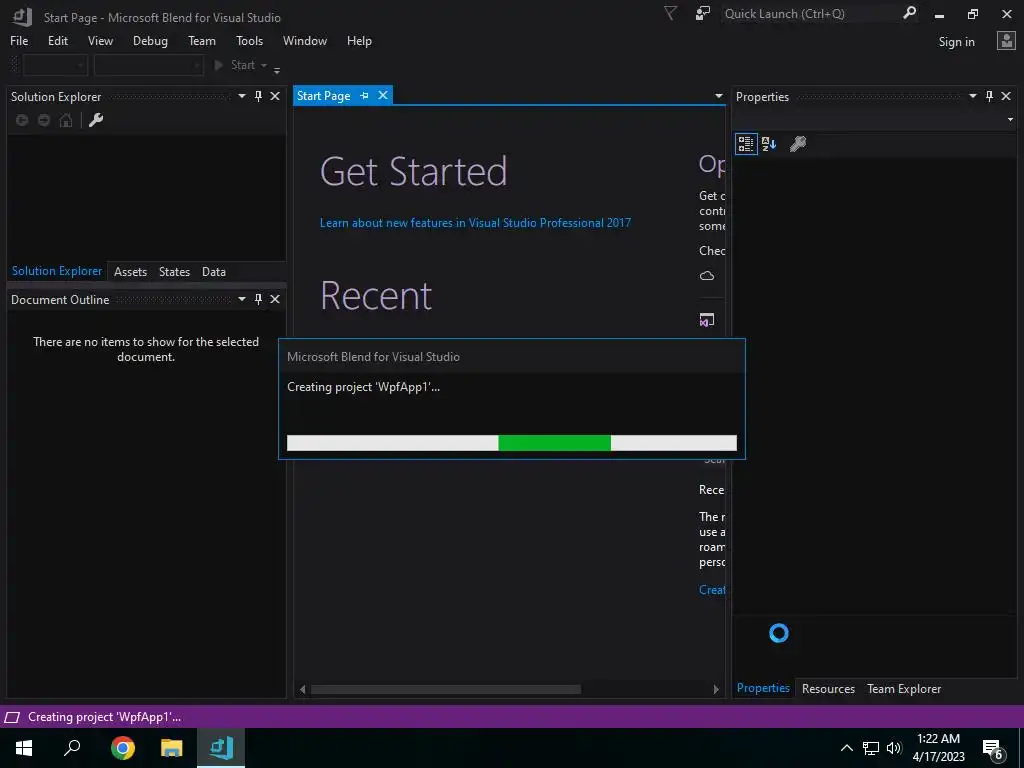
Task: Click Blend for Visual Studio taskbar icon
Action: [221, 748]
